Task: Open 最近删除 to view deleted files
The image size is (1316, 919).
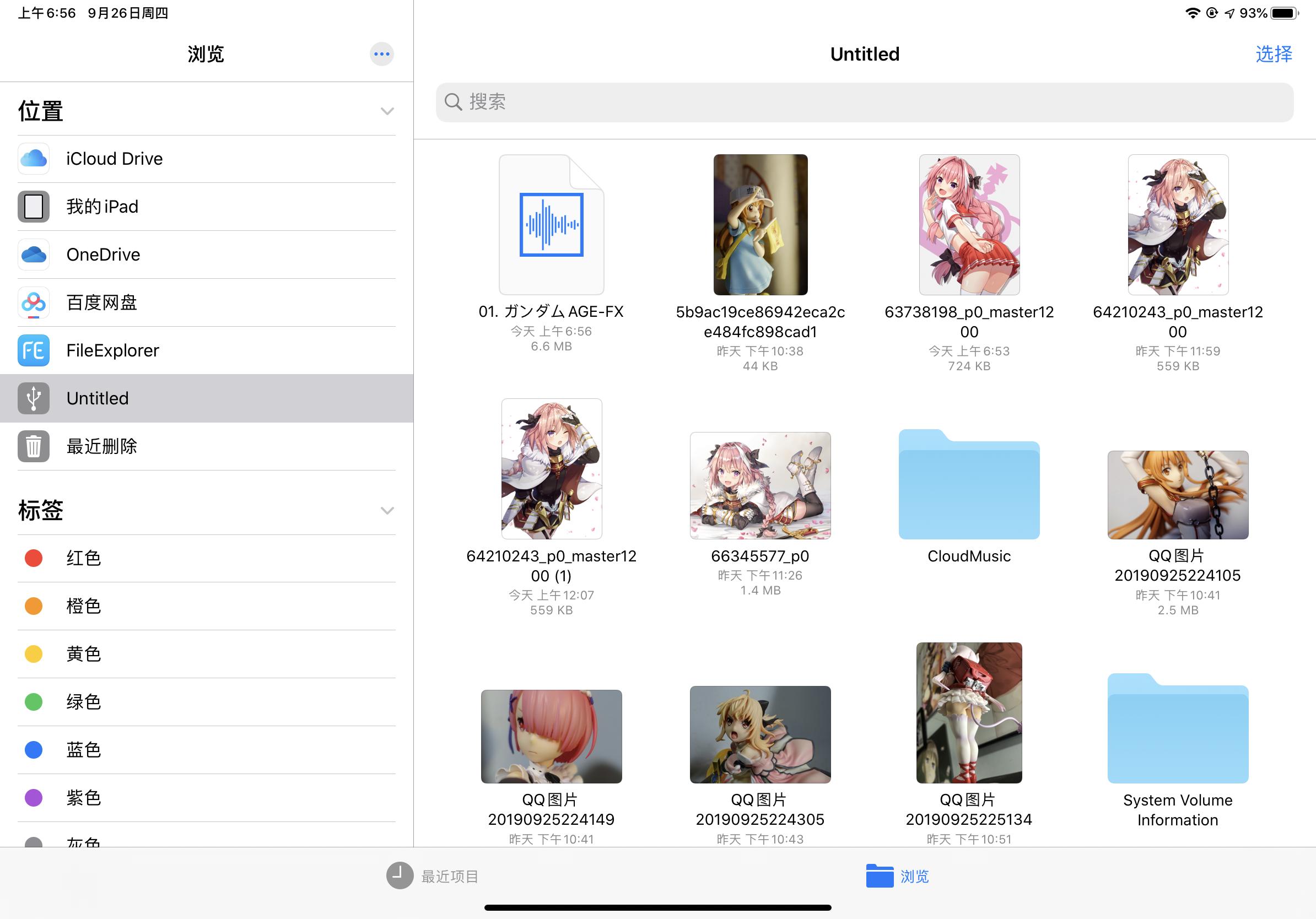Action: coord(102,446)
